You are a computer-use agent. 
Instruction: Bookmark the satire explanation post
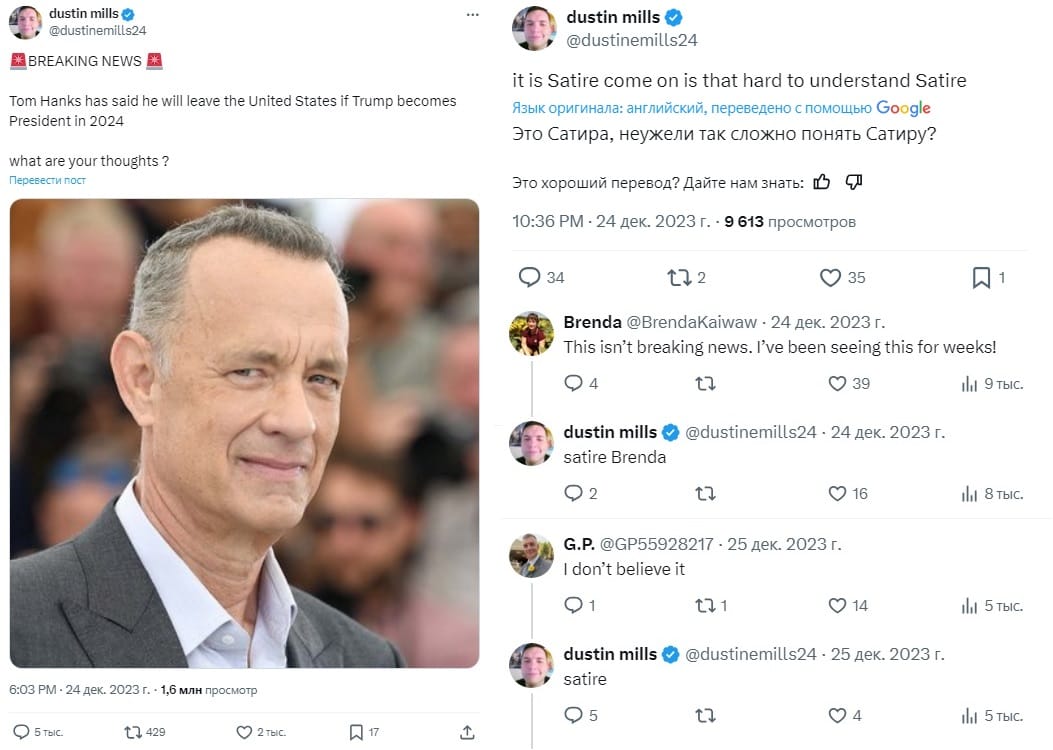[x=981, y=277]
